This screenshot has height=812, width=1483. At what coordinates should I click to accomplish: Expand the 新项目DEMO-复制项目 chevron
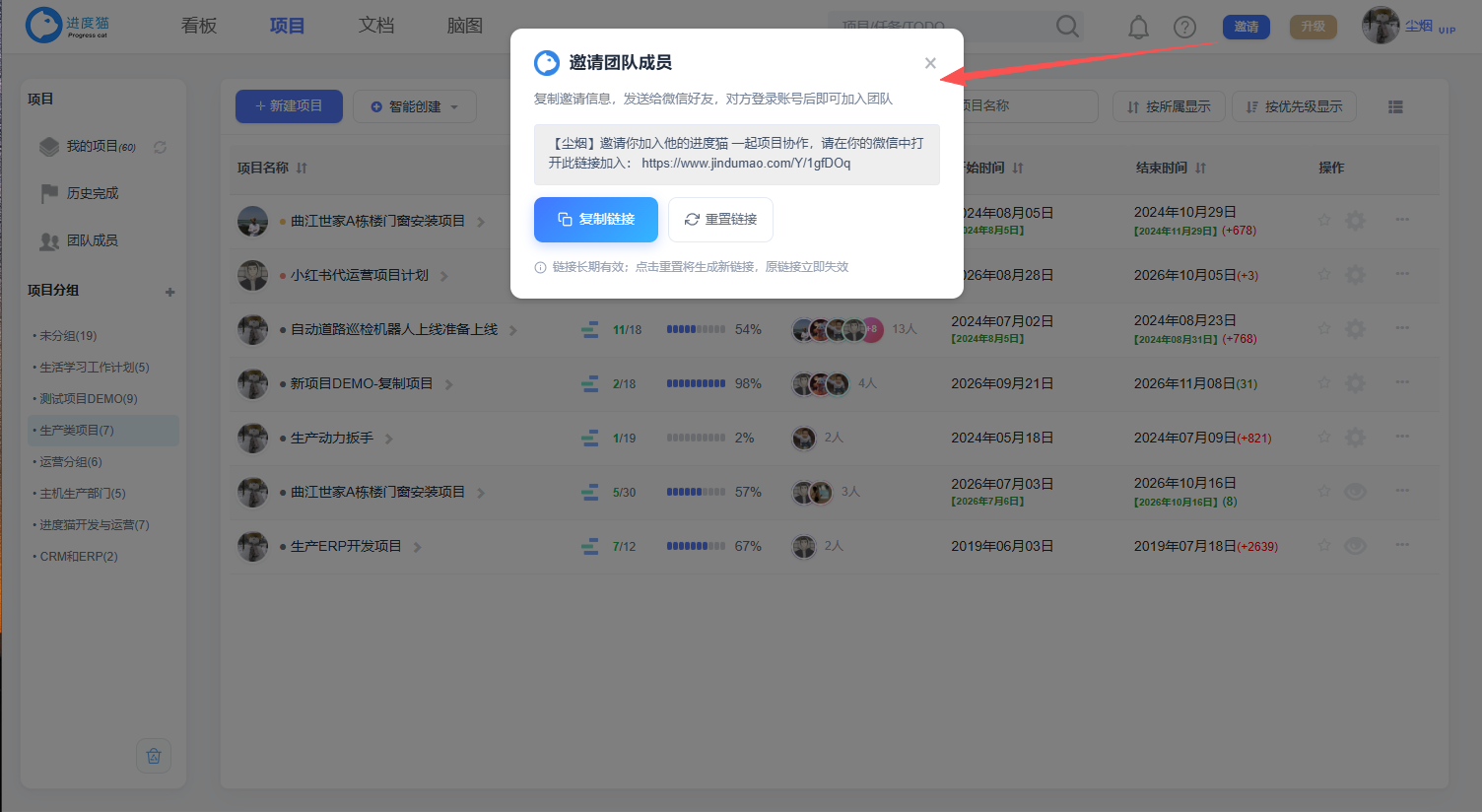click(x=449, y=384)
